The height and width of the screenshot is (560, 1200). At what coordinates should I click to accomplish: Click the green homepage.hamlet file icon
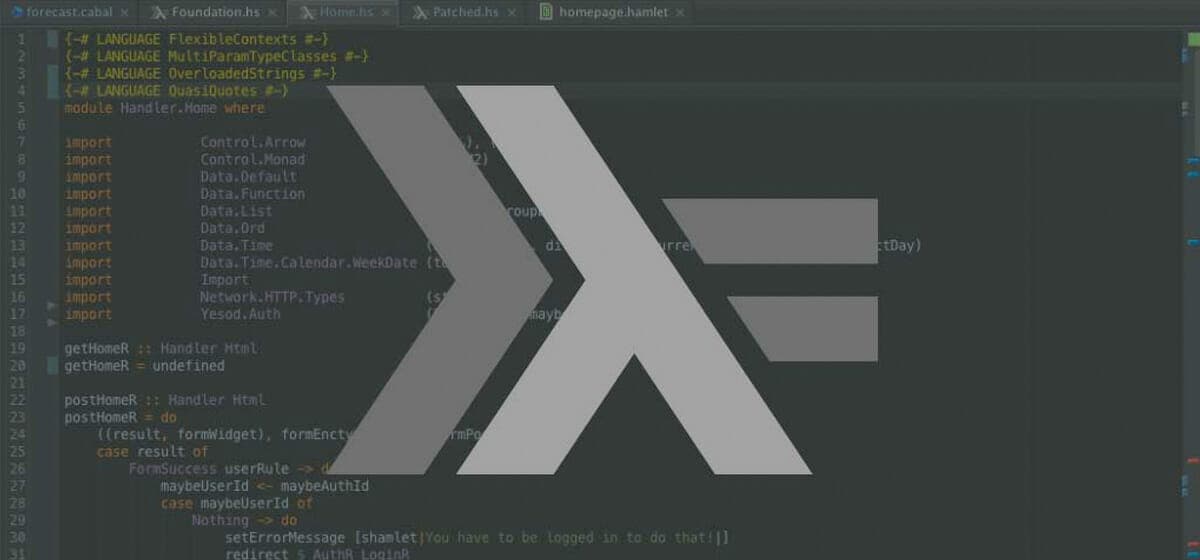pos(546,13)
